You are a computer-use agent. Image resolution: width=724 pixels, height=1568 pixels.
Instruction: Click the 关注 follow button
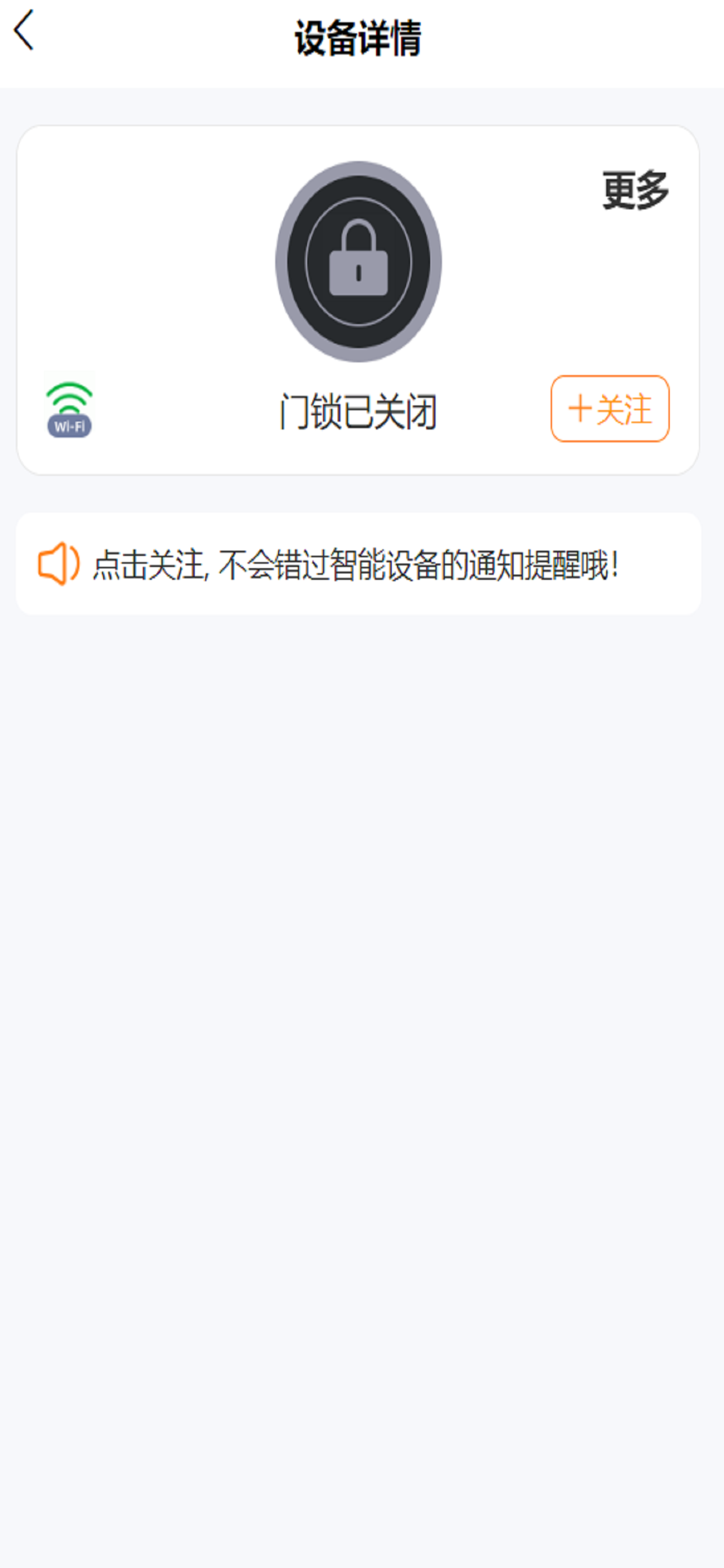click(x=610, y=408)
